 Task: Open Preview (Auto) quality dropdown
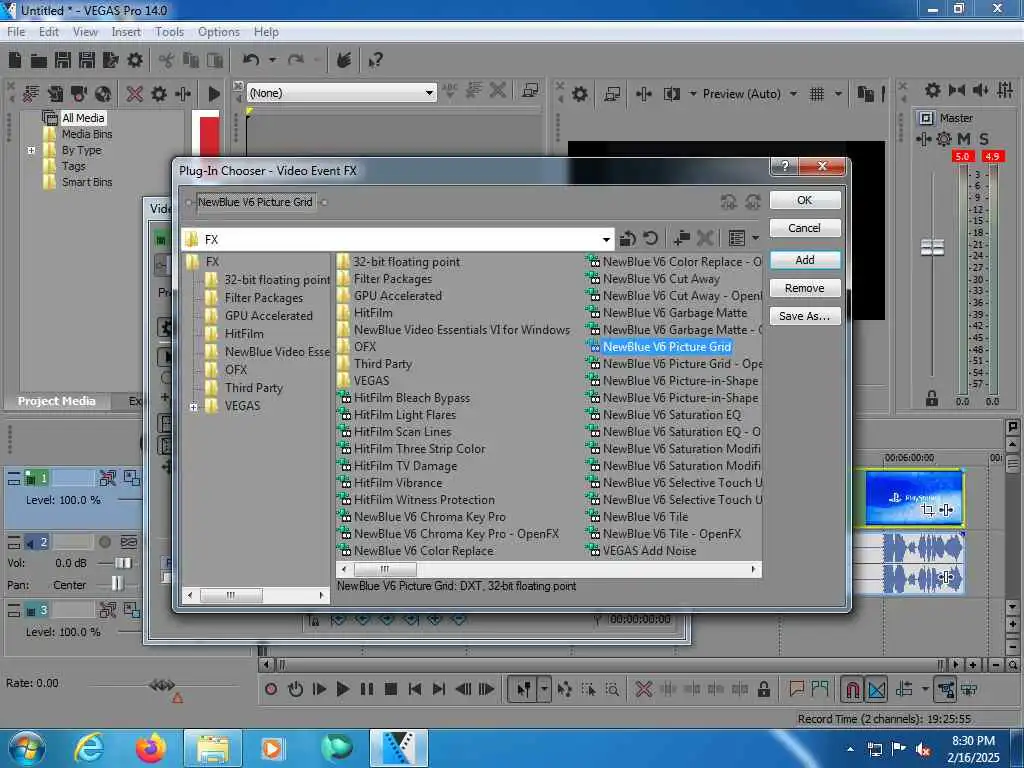pyautogui.click(x=793, y=94)
